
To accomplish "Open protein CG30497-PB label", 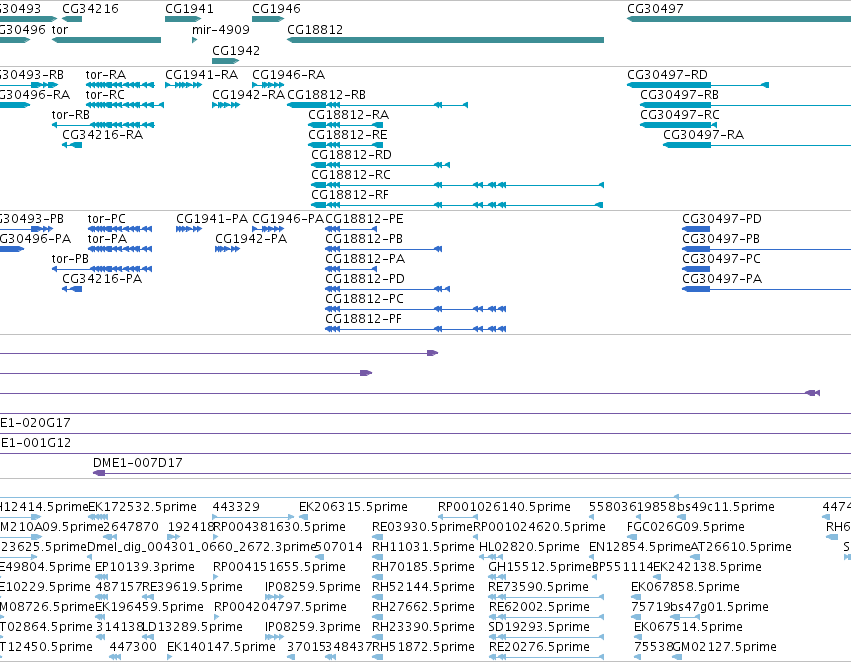I will pos(721,239).
